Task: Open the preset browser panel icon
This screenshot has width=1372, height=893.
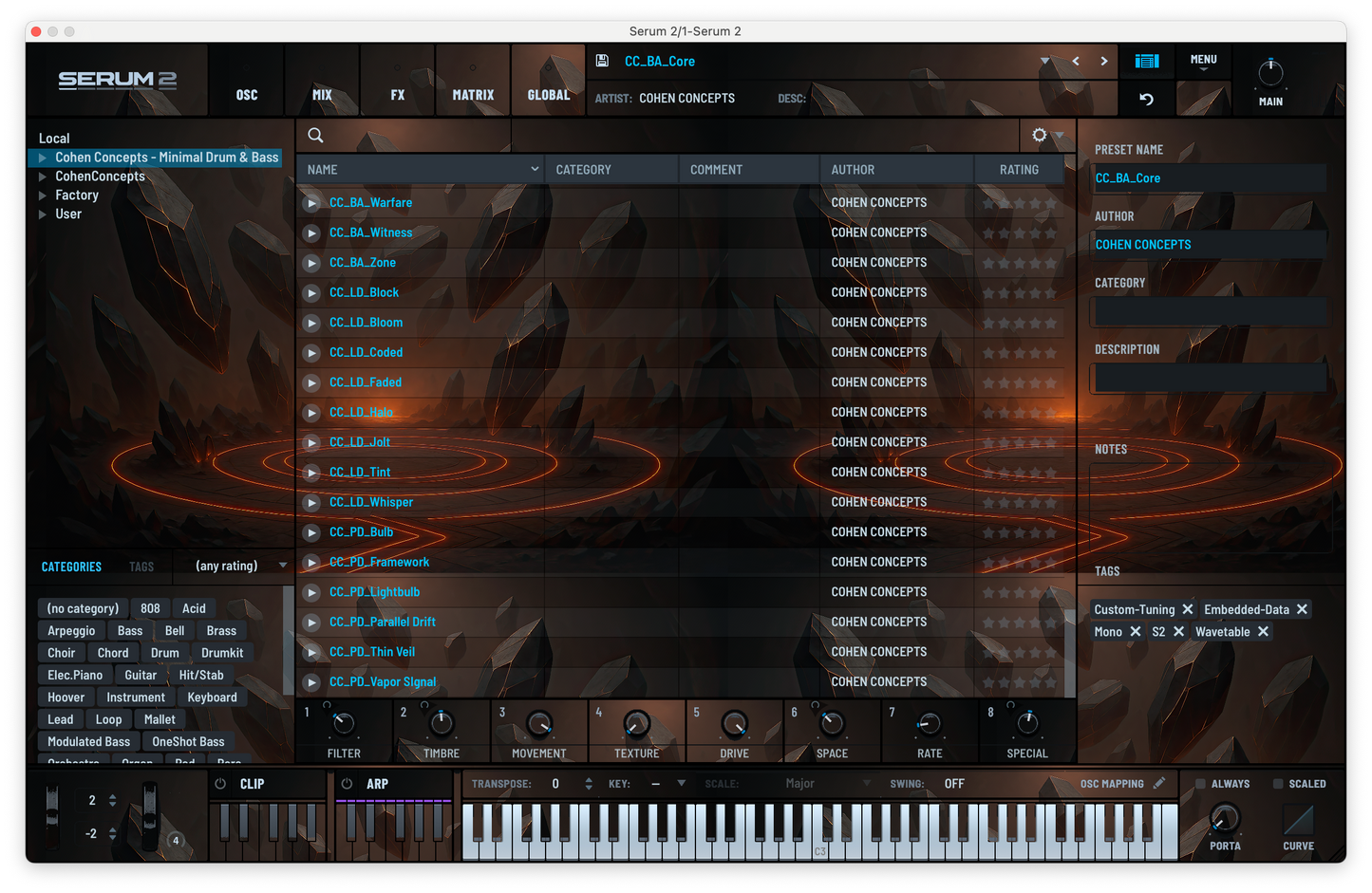Action: coord(1146,61)
